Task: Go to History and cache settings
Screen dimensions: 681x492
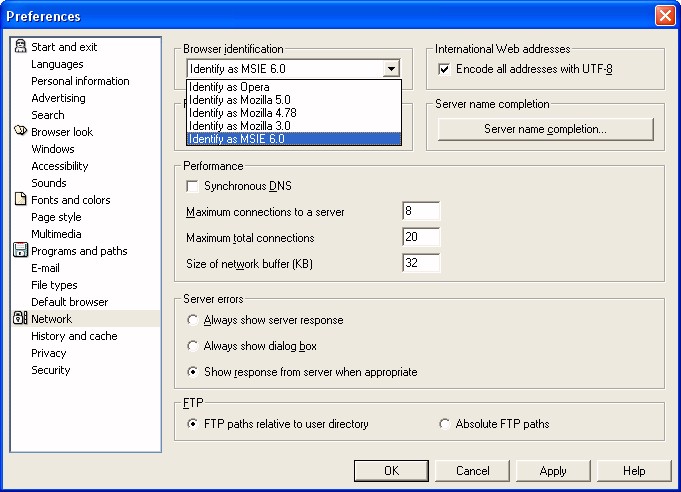Action: tap(73, 336)
